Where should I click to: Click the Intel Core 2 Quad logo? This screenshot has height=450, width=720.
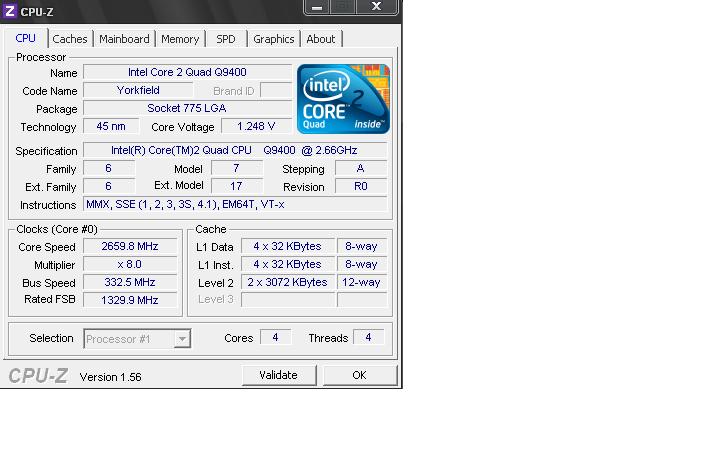click(x=343, y=99)
